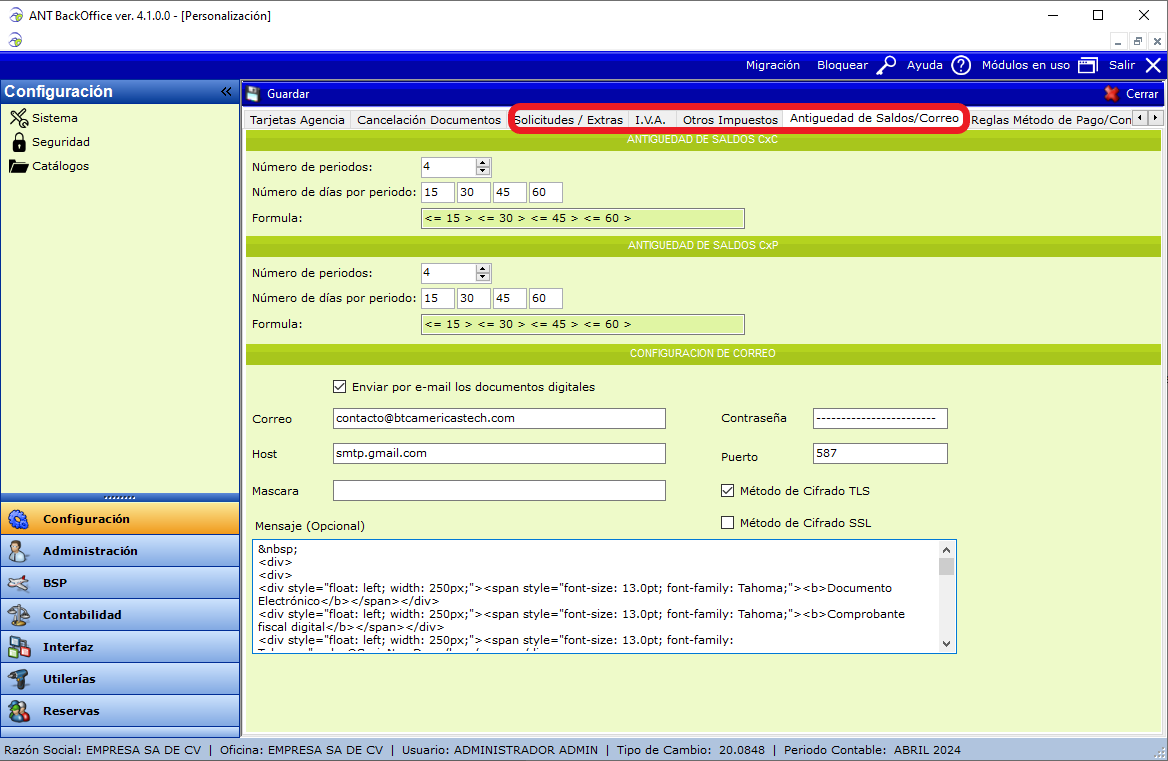
Task: Disable Método de Cifrado TLS checkbox
Action: (x=728, y=491)
